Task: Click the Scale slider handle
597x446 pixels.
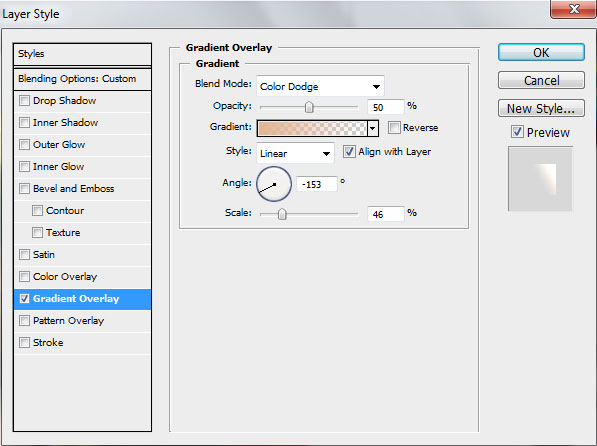Action: coord(282,214)
